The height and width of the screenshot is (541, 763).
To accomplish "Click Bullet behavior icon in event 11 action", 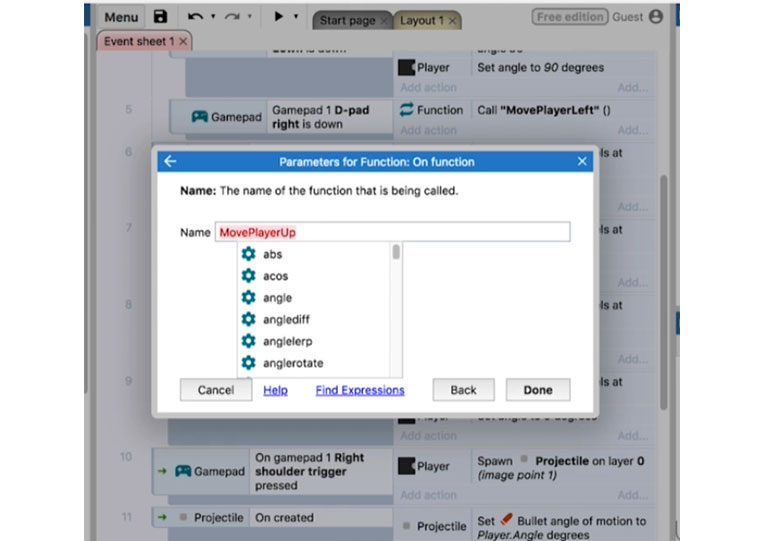I will coord(506,519).
